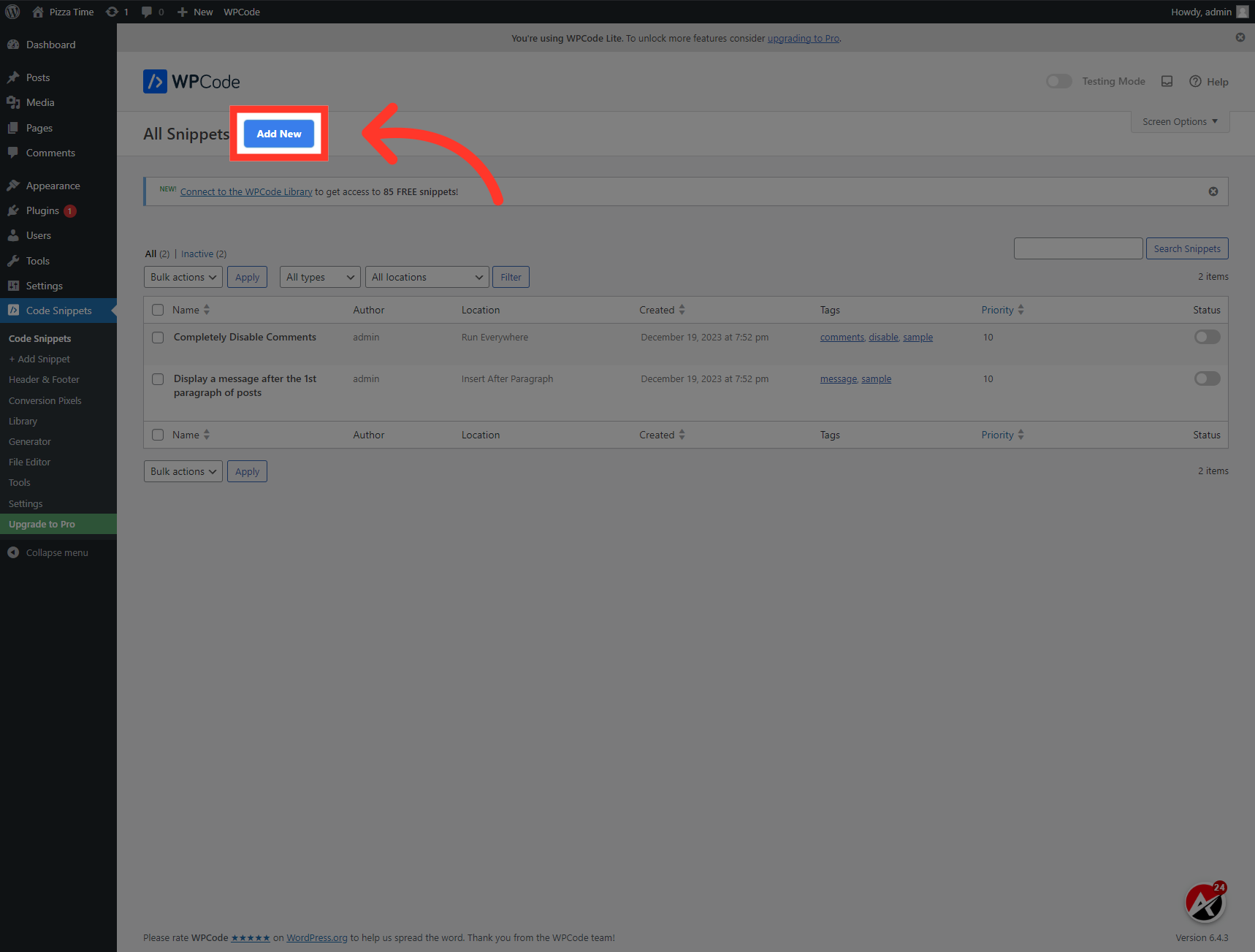The image size is (1255, 952).
Task: Expand Screen Options panel
Action: (1180, 122)
